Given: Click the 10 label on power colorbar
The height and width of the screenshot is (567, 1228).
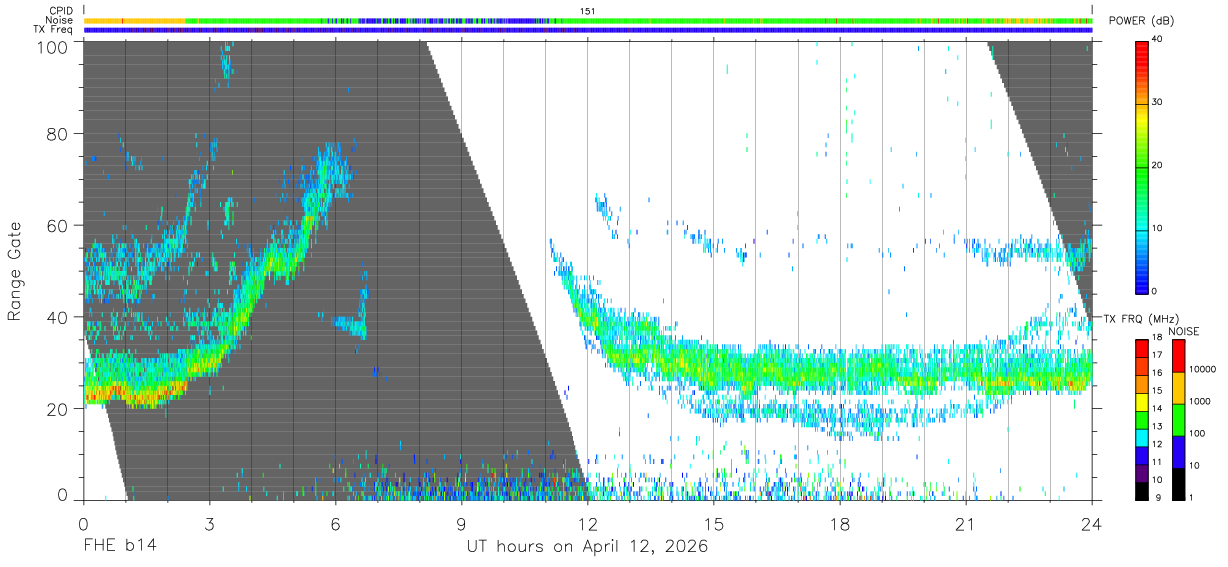Looking at the screenshot, I should (1157, 229).
